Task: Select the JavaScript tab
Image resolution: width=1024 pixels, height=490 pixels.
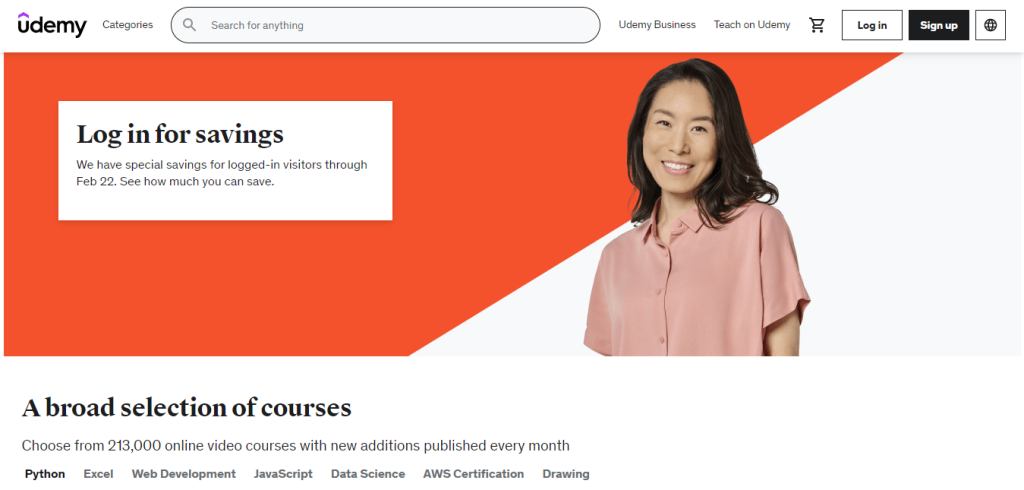Action: [283, 474]
